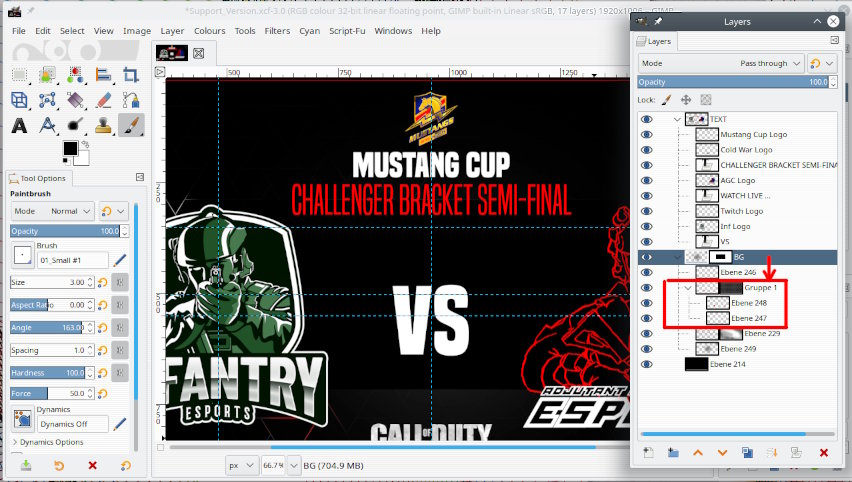Open the Filters menu
Screen dimensions: 852x482
pyautogui.click(x=277, y=31)
